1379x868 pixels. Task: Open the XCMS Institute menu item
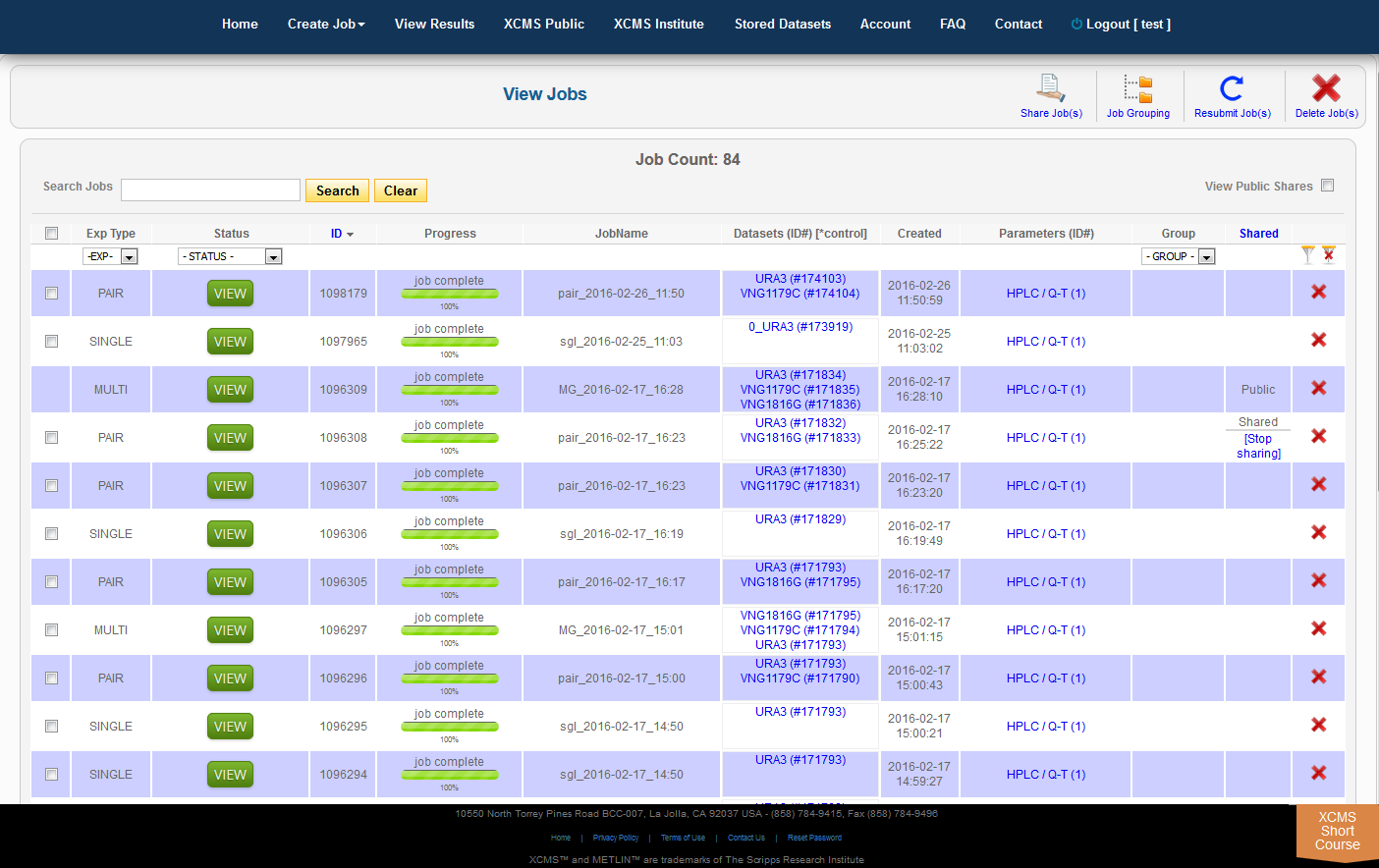pyautogui.click(x=659, y=24)
